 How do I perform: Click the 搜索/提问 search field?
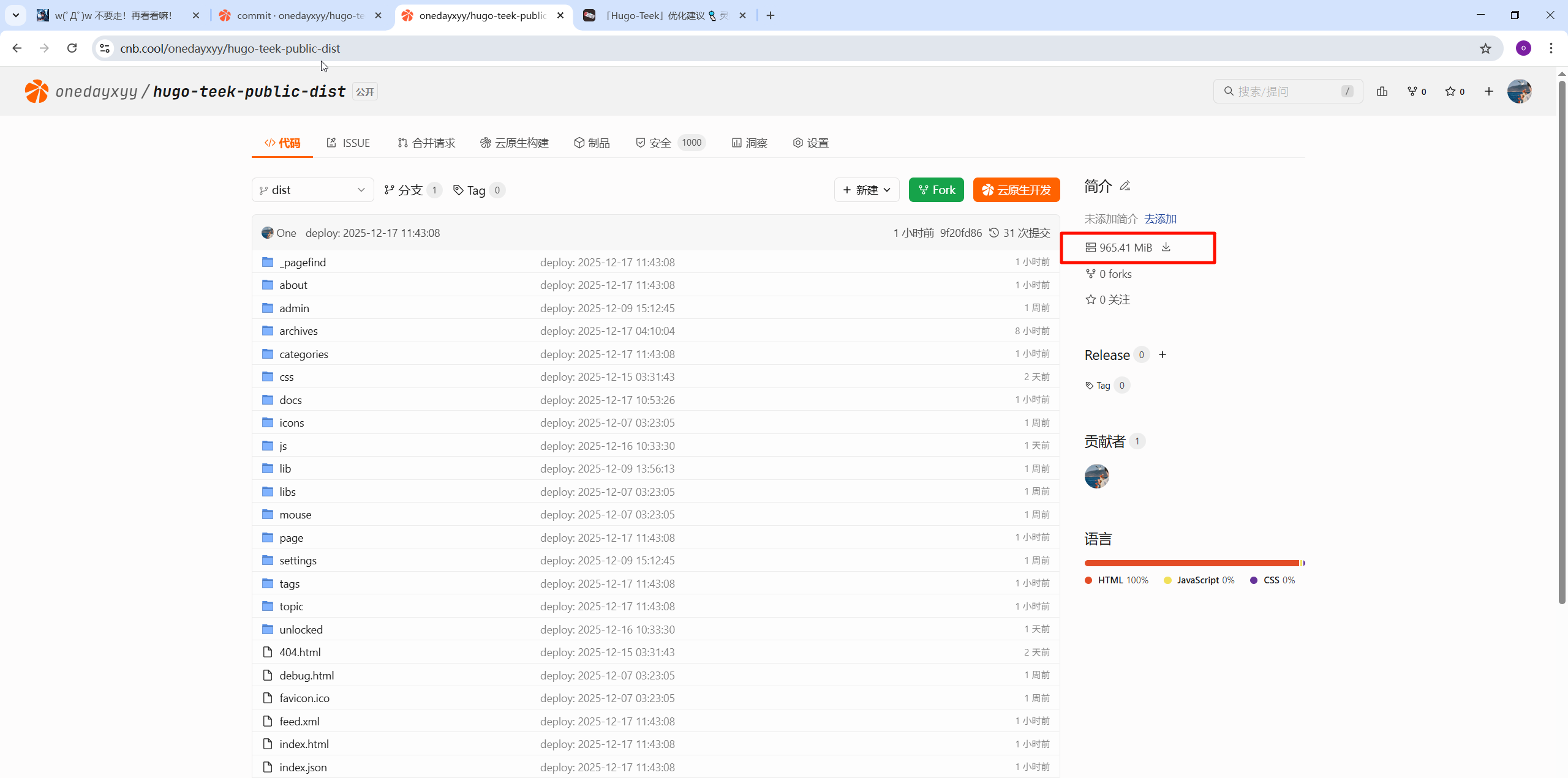click(x=1286, y=91)
